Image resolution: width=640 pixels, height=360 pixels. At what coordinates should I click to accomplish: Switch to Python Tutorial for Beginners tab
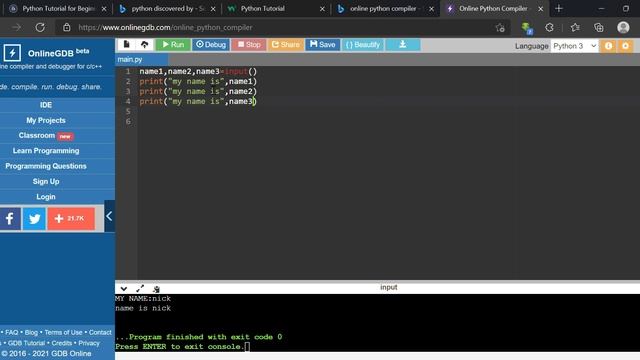pyautogui.click(x=58, y=9)
